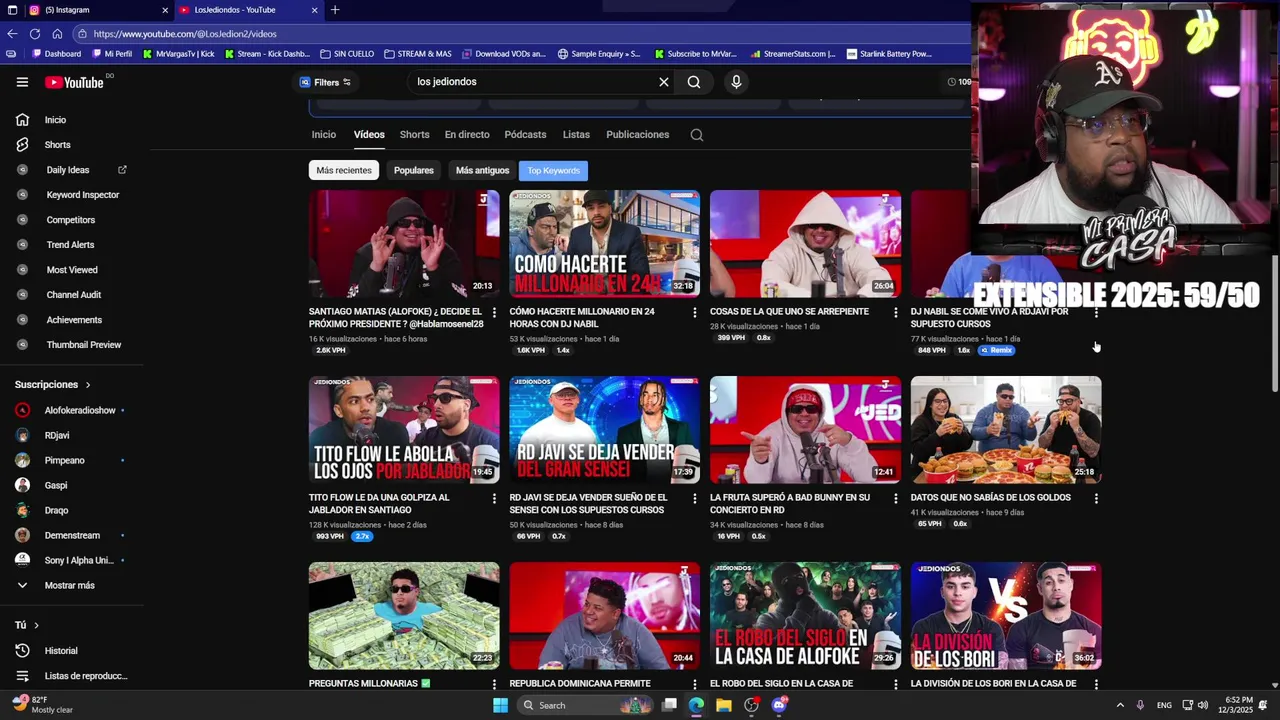Open Draqo subscription channel
The image size is (1280, 720).
point(56,511)
